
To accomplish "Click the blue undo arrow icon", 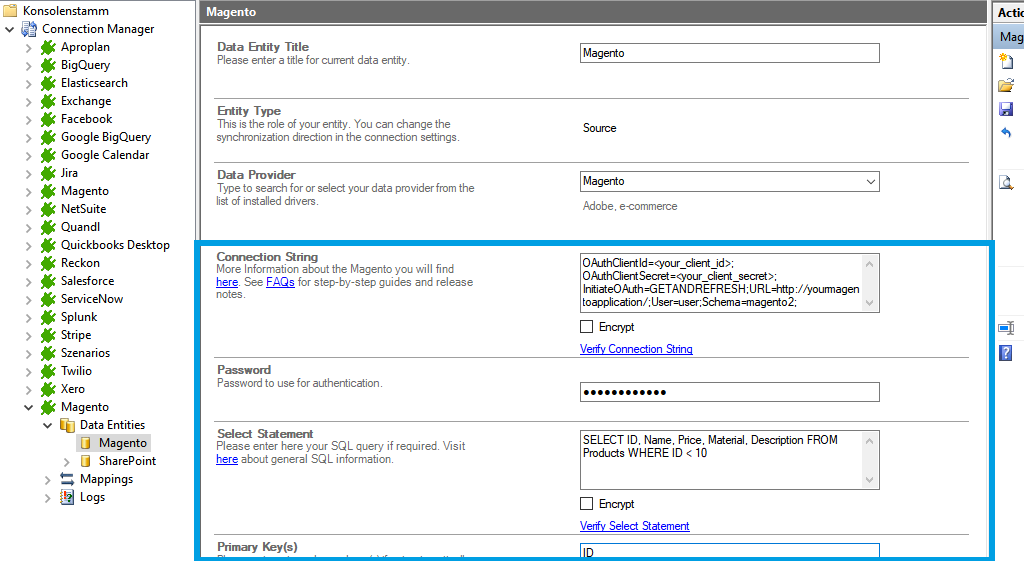I will (x=1006, y=133).
